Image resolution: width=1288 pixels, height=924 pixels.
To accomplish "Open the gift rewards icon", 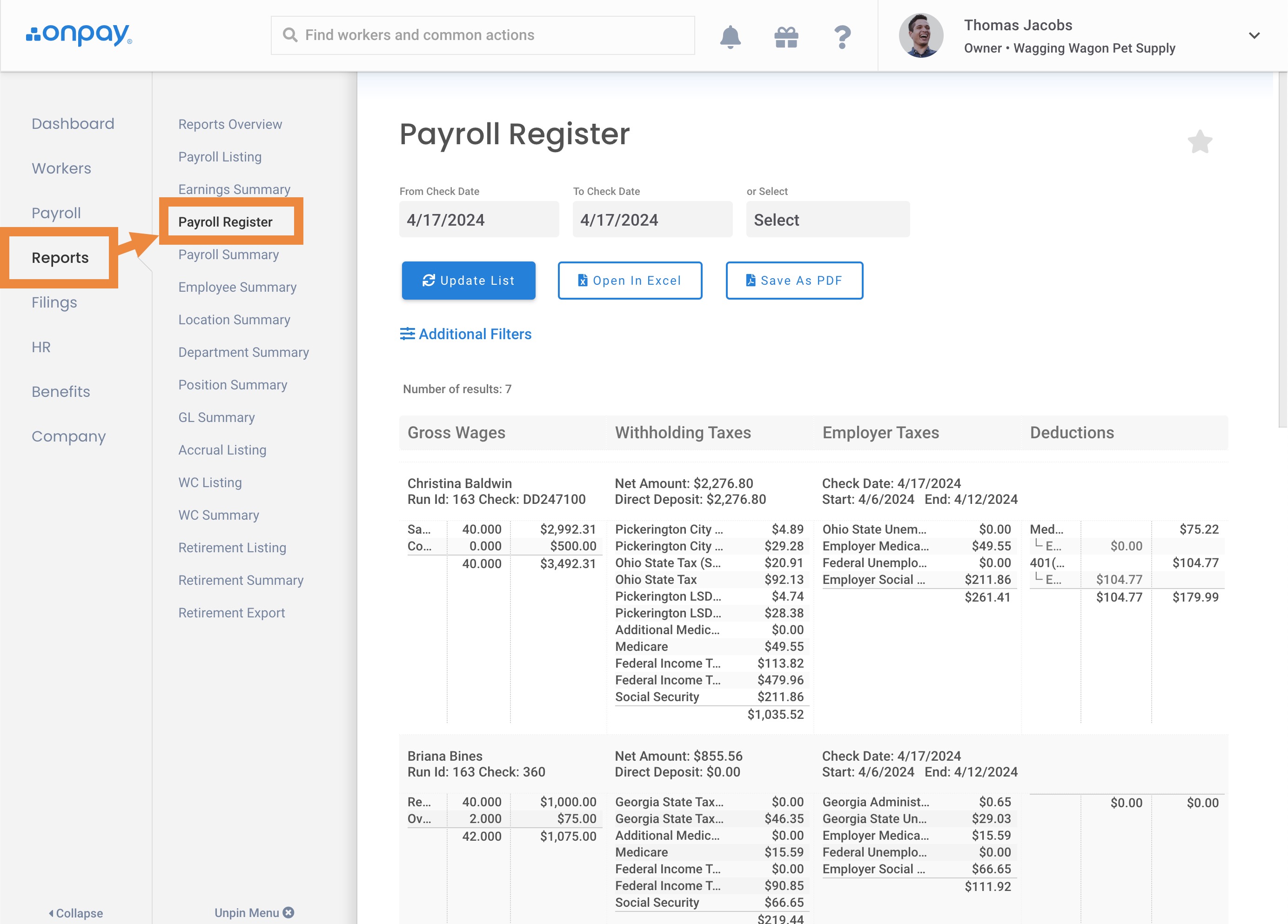I will [x=786, y=36].
